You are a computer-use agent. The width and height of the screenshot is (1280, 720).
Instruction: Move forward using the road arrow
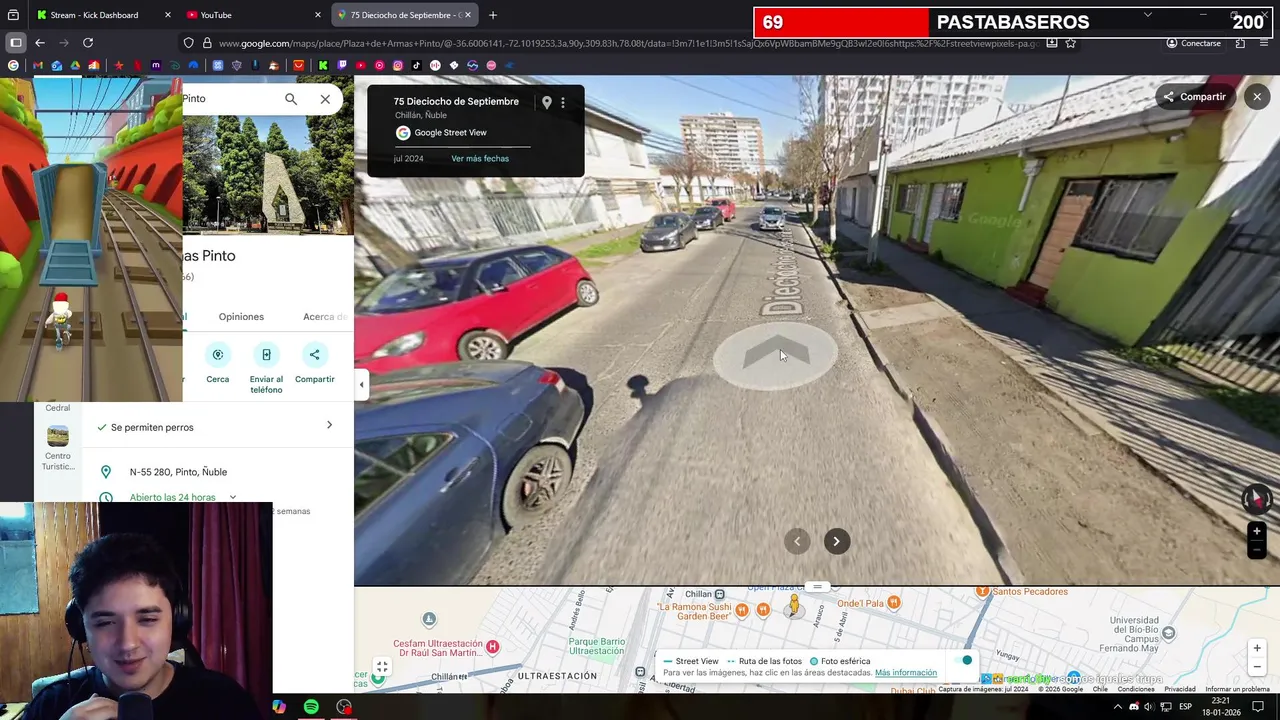pos(777,355)
